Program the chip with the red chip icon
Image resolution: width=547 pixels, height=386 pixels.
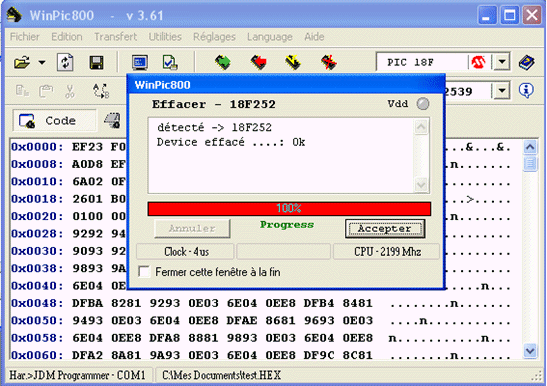pos(258,63)
